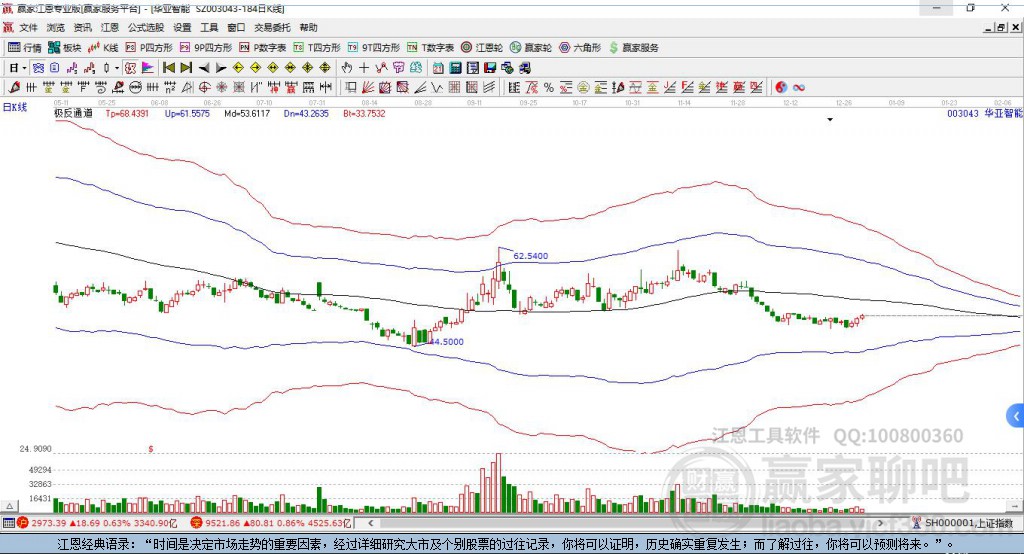Click the 44.5000 low price marker
This screenshot has height=554, width=1024.
446,342
